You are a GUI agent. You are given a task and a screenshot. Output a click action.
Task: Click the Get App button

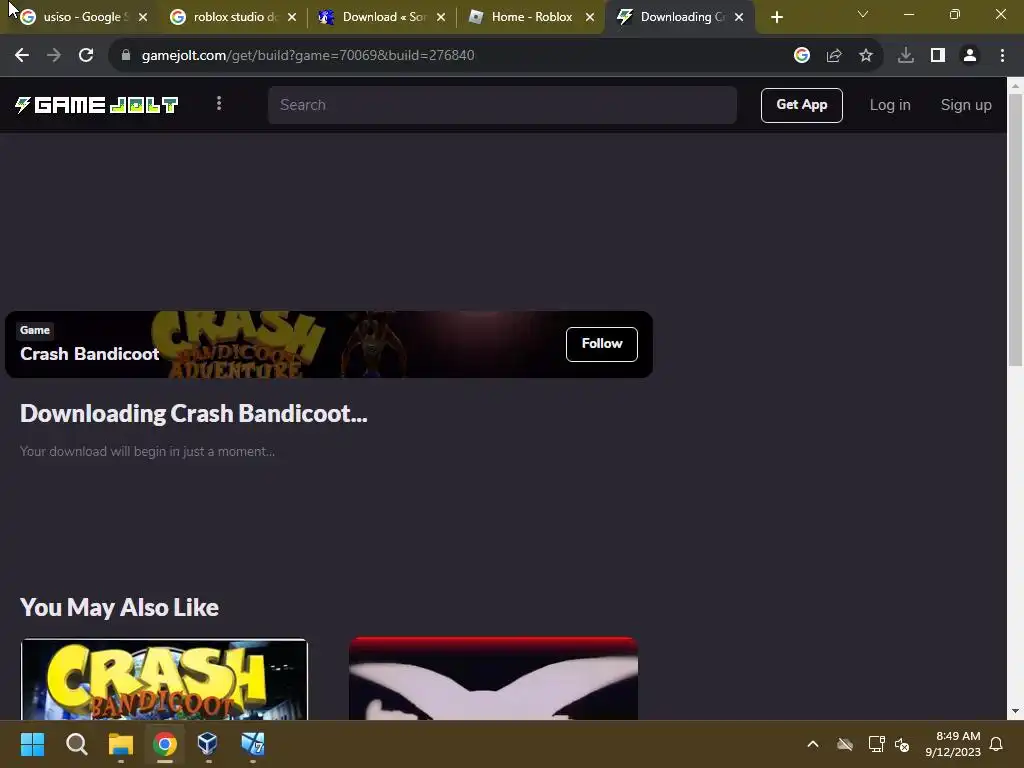point(801,105)
